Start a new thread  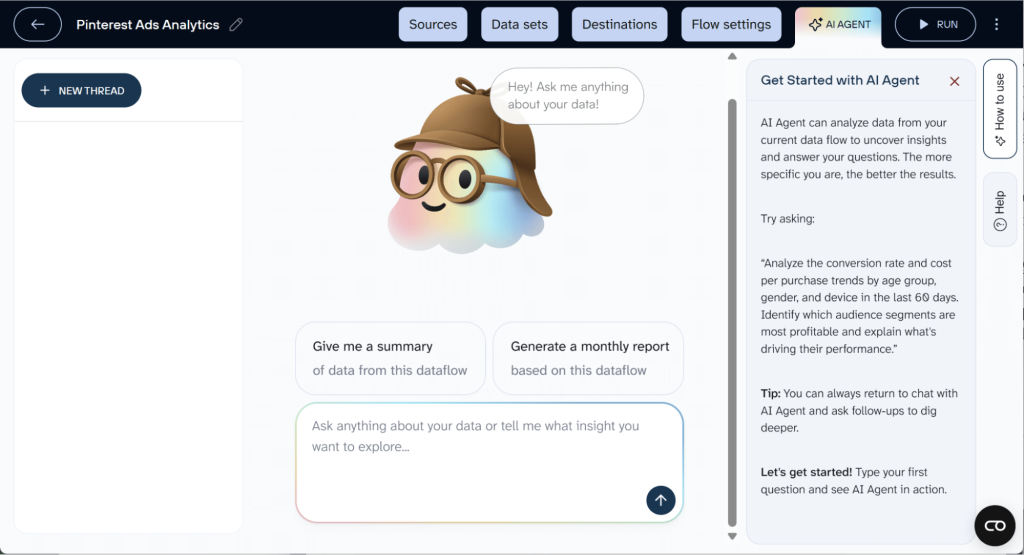81,91
